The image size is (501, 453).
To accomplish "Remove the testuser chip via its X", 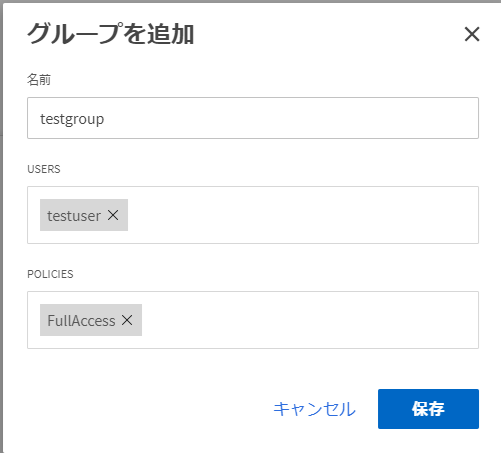I will pyautogui.click(x=113, y=215).
